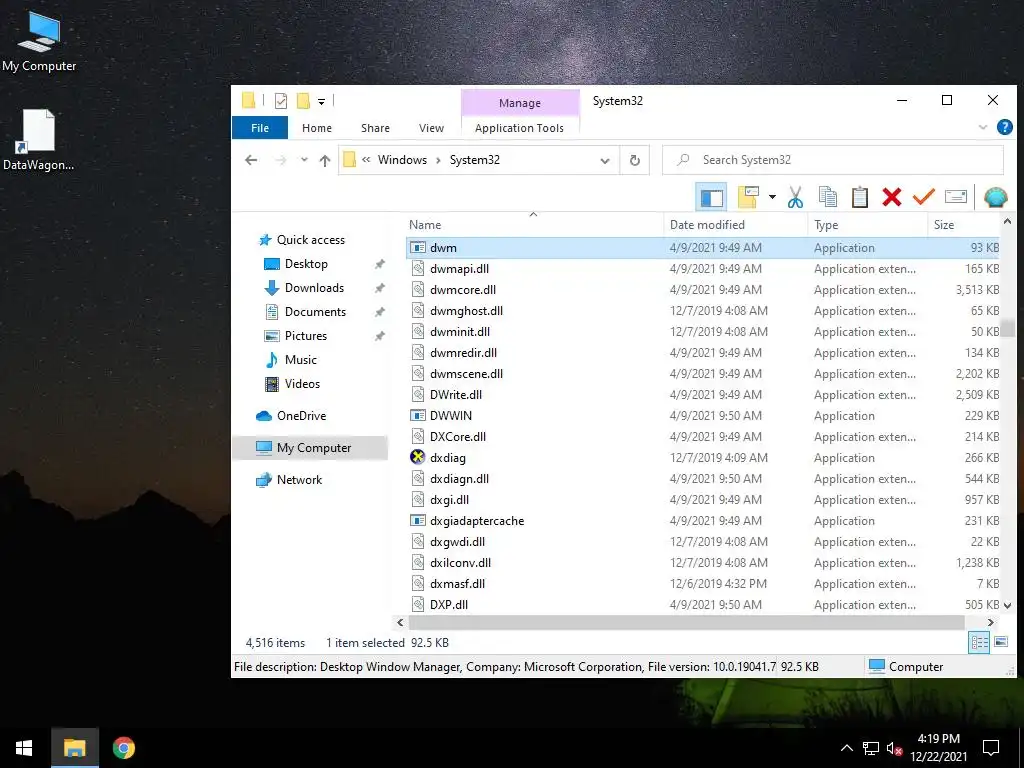
Task: Open the Share ribbon tab
Action: [375, 128]
